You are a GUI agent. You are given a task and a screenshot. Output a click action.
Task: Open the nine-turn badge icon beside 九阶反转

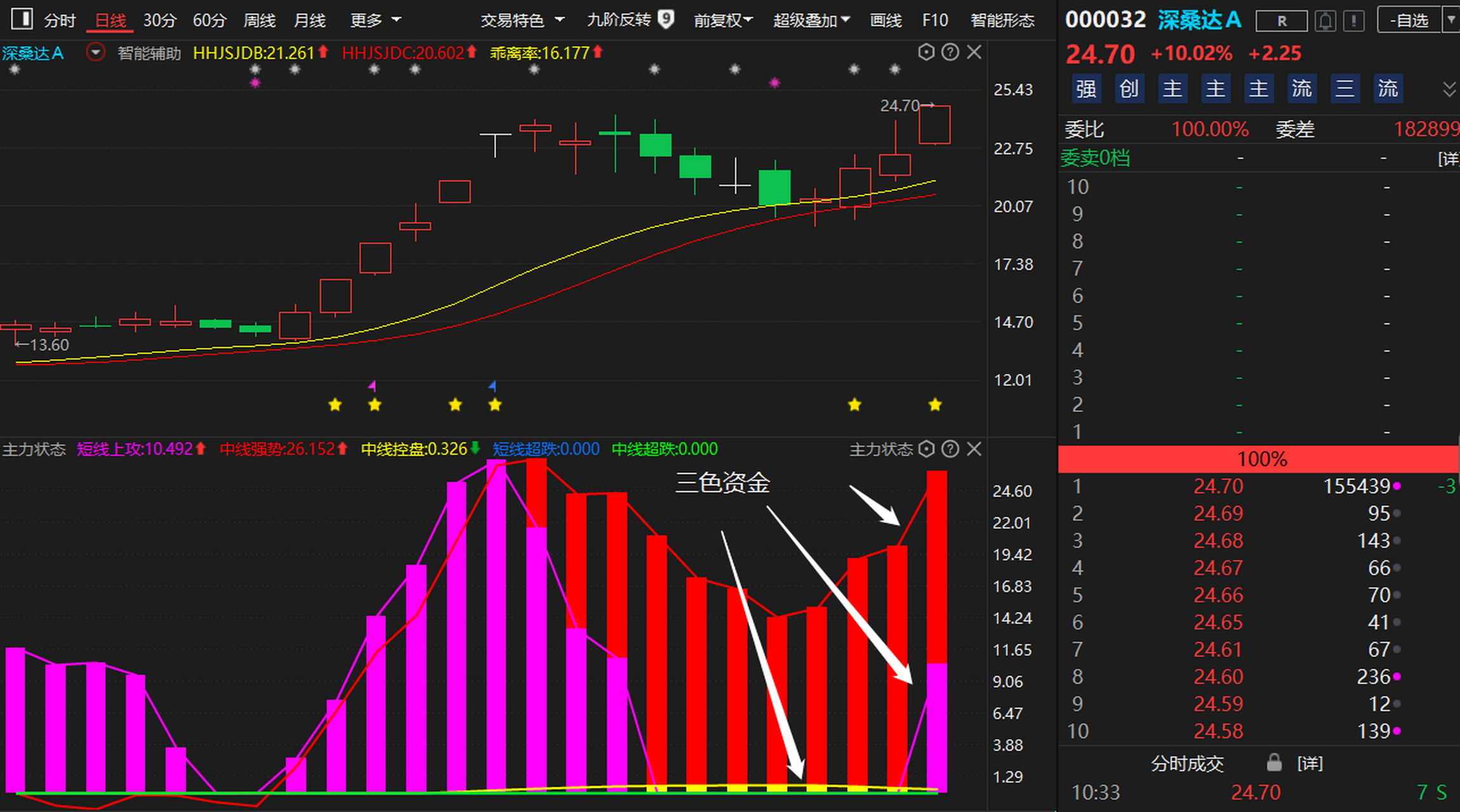click(666, 20)
